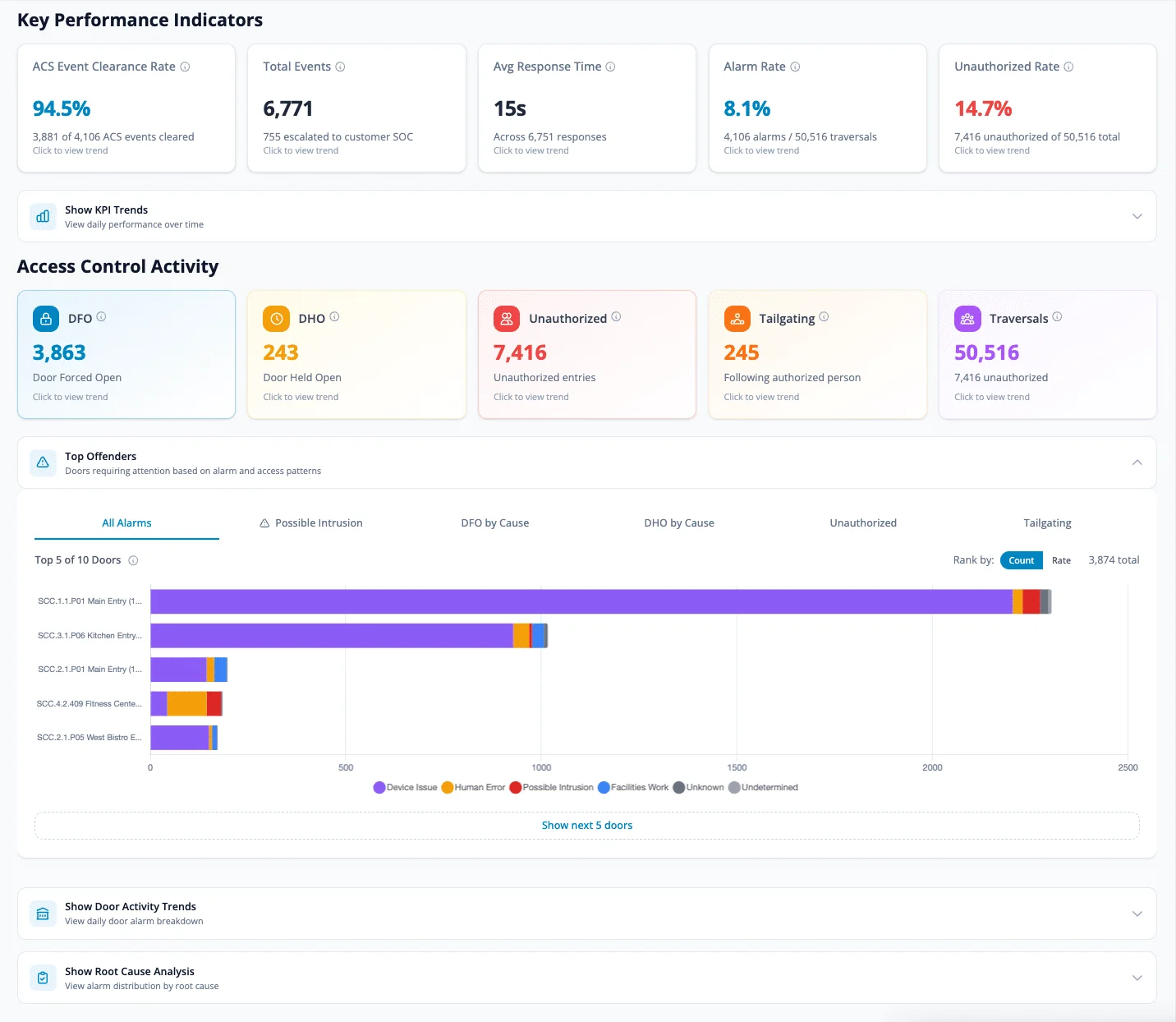Viewport: 1176px width, 1022px height.
Task: Click the SCC.2.1.P01 Main Entry bar
Action: point(189,670)
